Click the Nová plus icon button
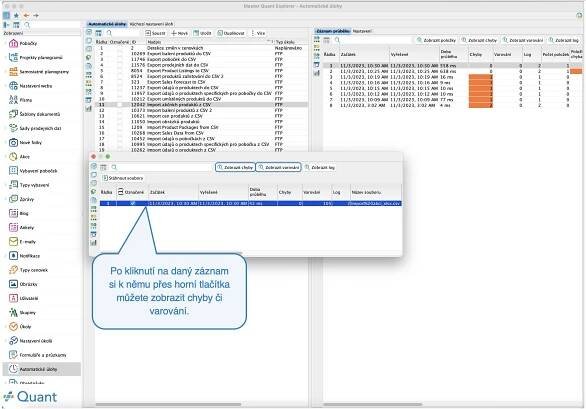The height and width of the screenshot is (409, 586). pos(179,33)
